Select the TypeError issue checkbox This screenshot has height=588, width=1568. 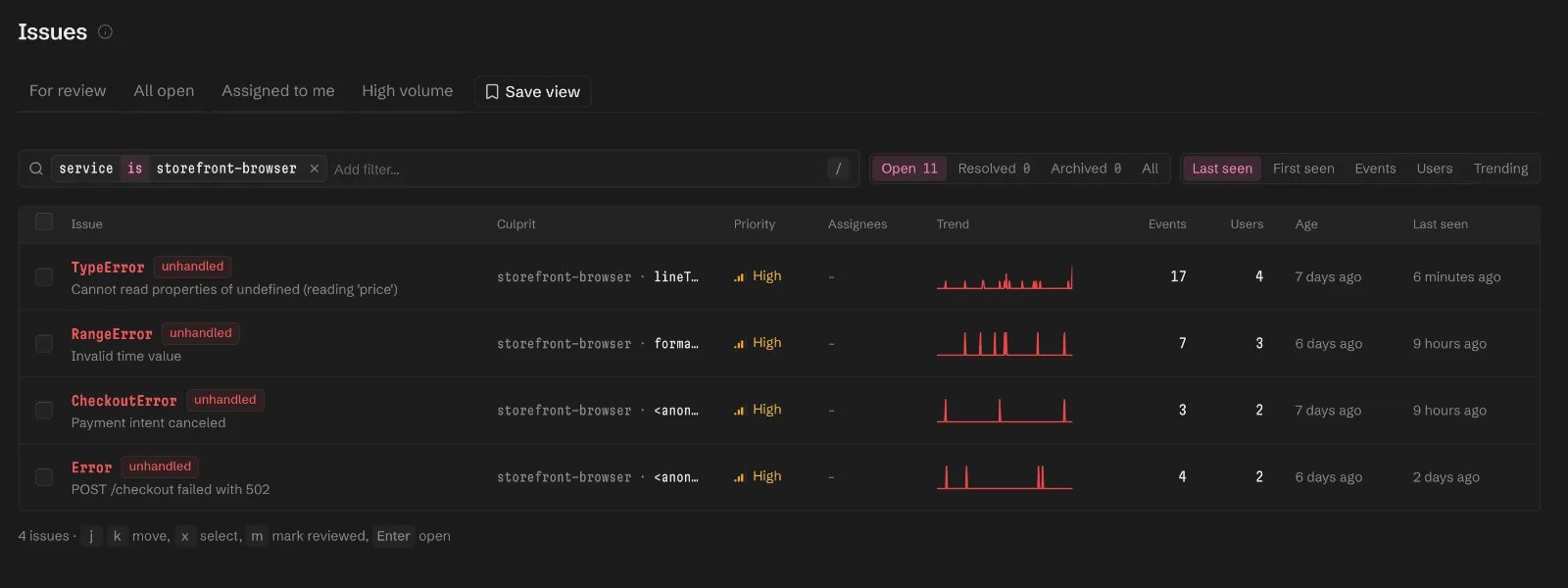click(44, 277)
